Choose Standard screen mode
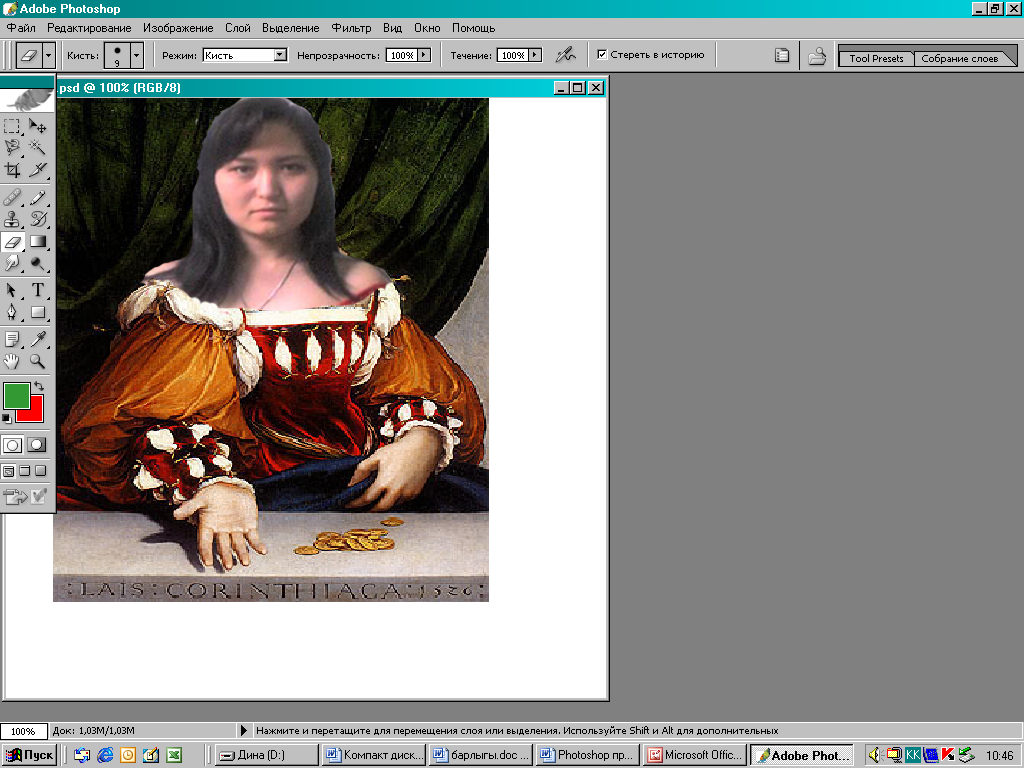 click(8, 471)
